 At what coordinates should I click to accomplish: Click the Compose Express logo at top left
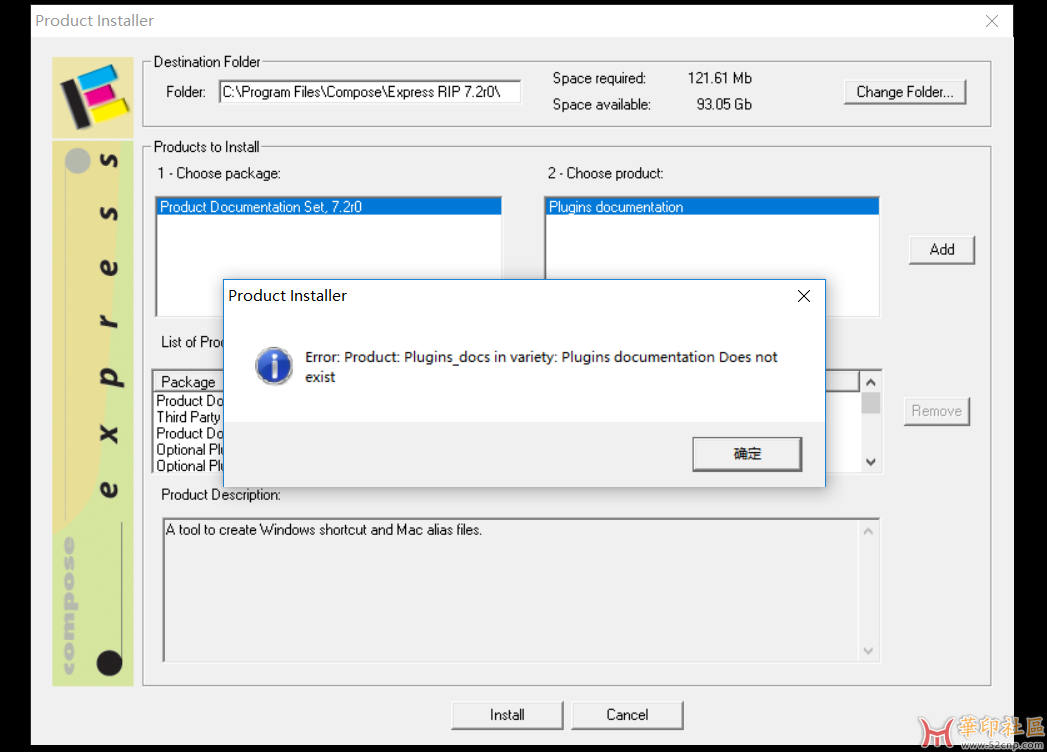tap(93, 97)
